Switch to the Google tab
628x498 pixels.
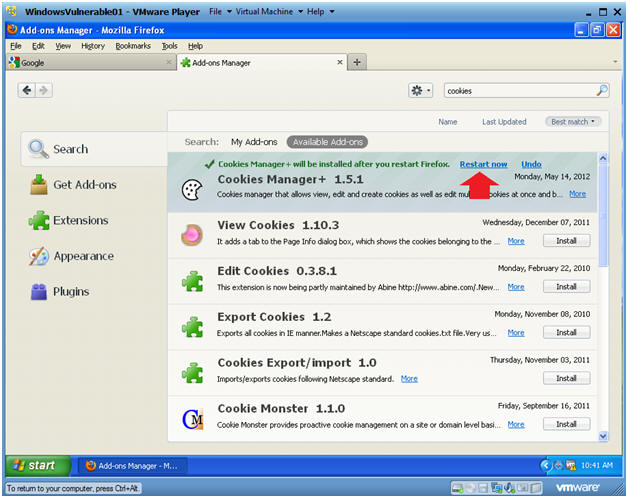pyautogui.click(x=91, y=63)
